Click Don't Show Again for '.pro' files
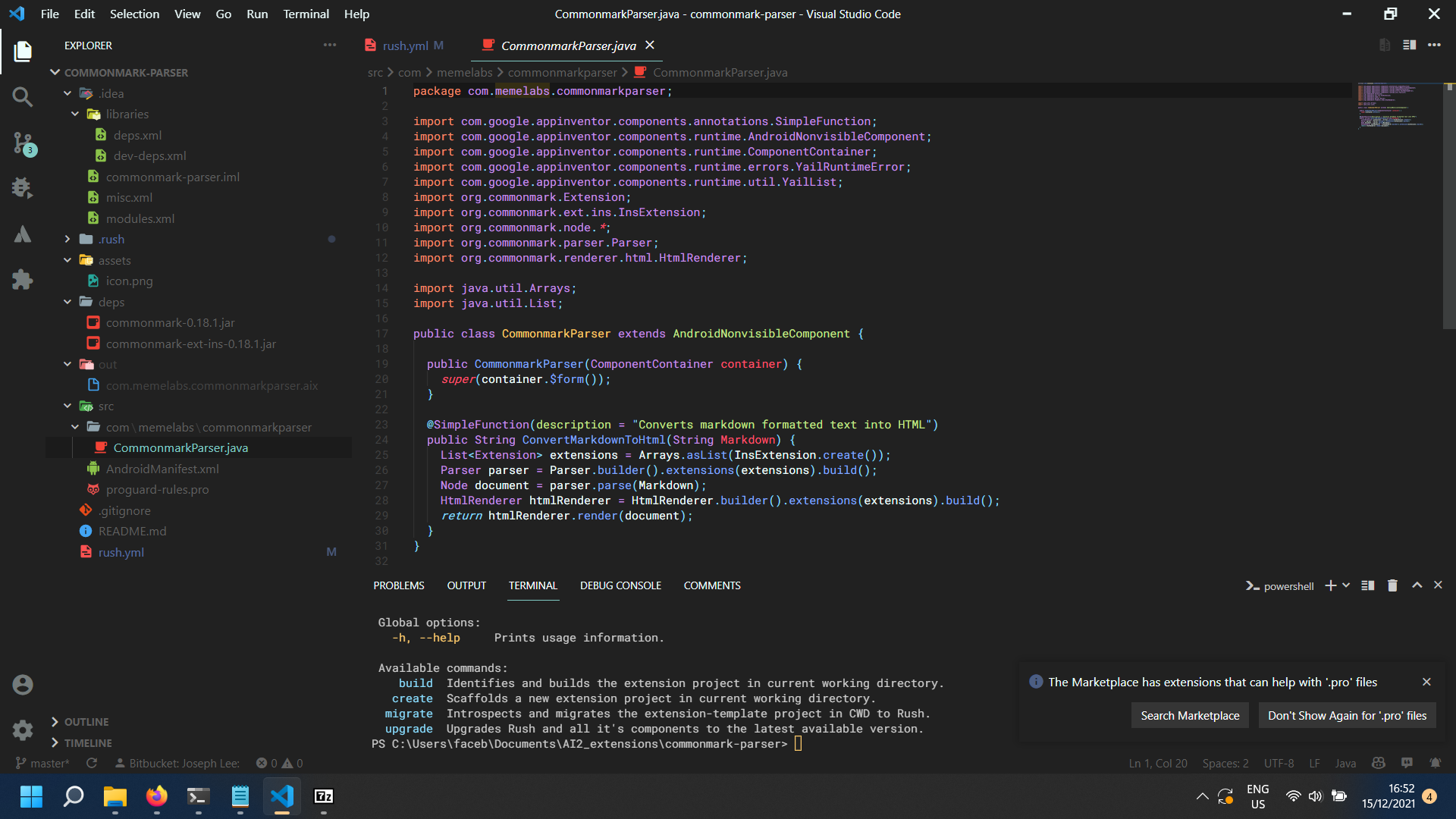 point(1347,715)
